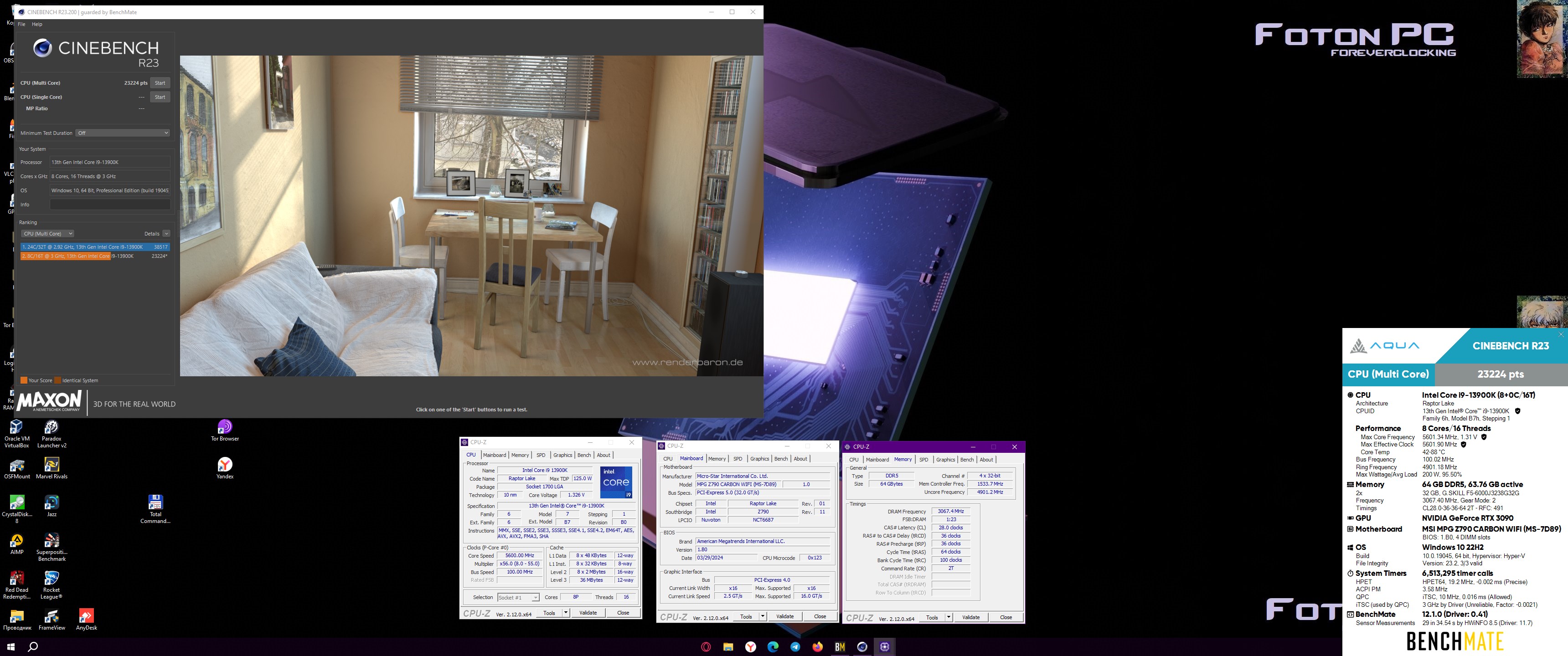This screenshot has width=1568, height=656.
Task: Start the CPU Single Core test
Action: point(160,97)
